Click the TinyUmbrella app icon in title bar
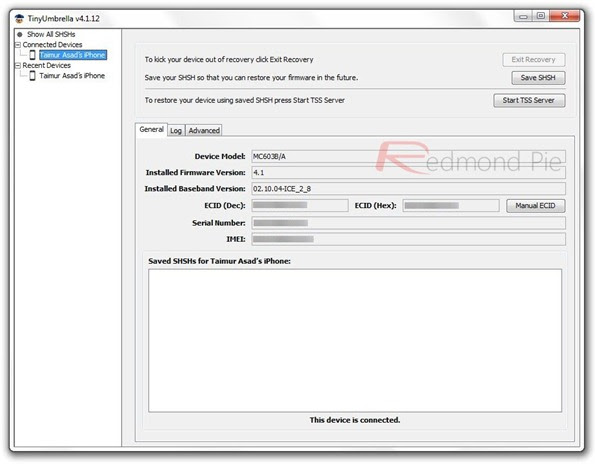Screen dimensions: 595x464 (x=19, y=18)
